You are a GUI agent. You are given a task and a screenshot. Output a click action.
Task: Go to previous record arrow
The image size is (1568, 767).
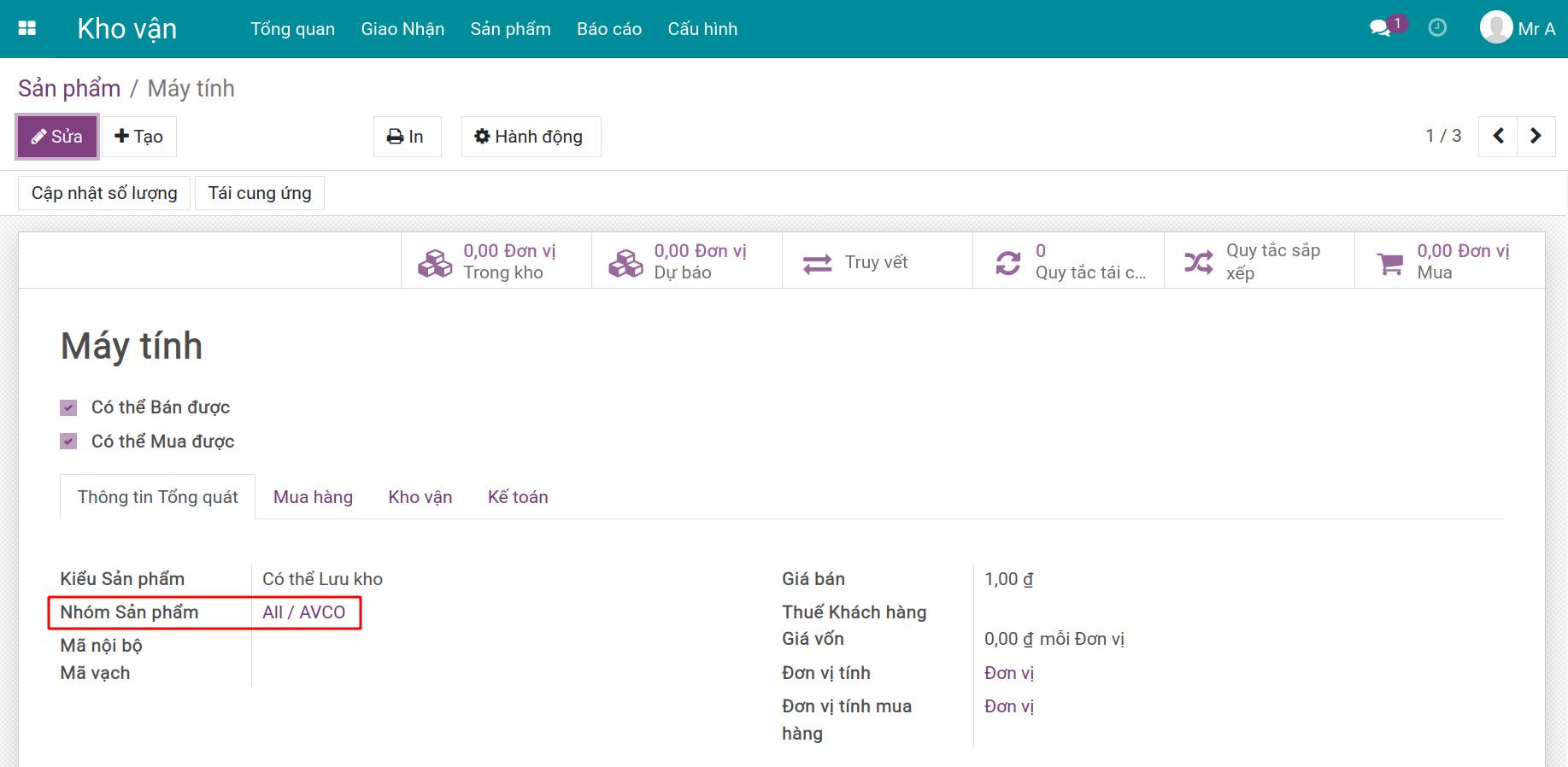pos(1499,136)
